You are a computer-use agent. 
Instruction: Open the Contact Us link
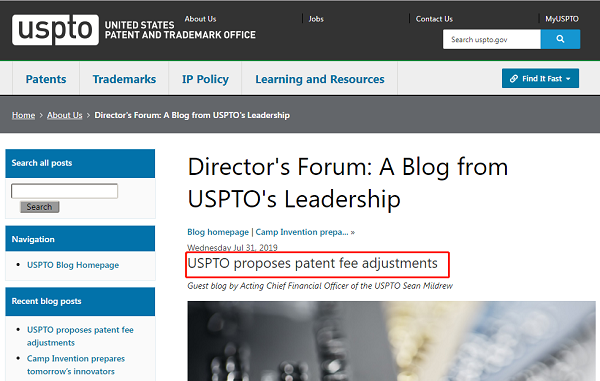434,19
